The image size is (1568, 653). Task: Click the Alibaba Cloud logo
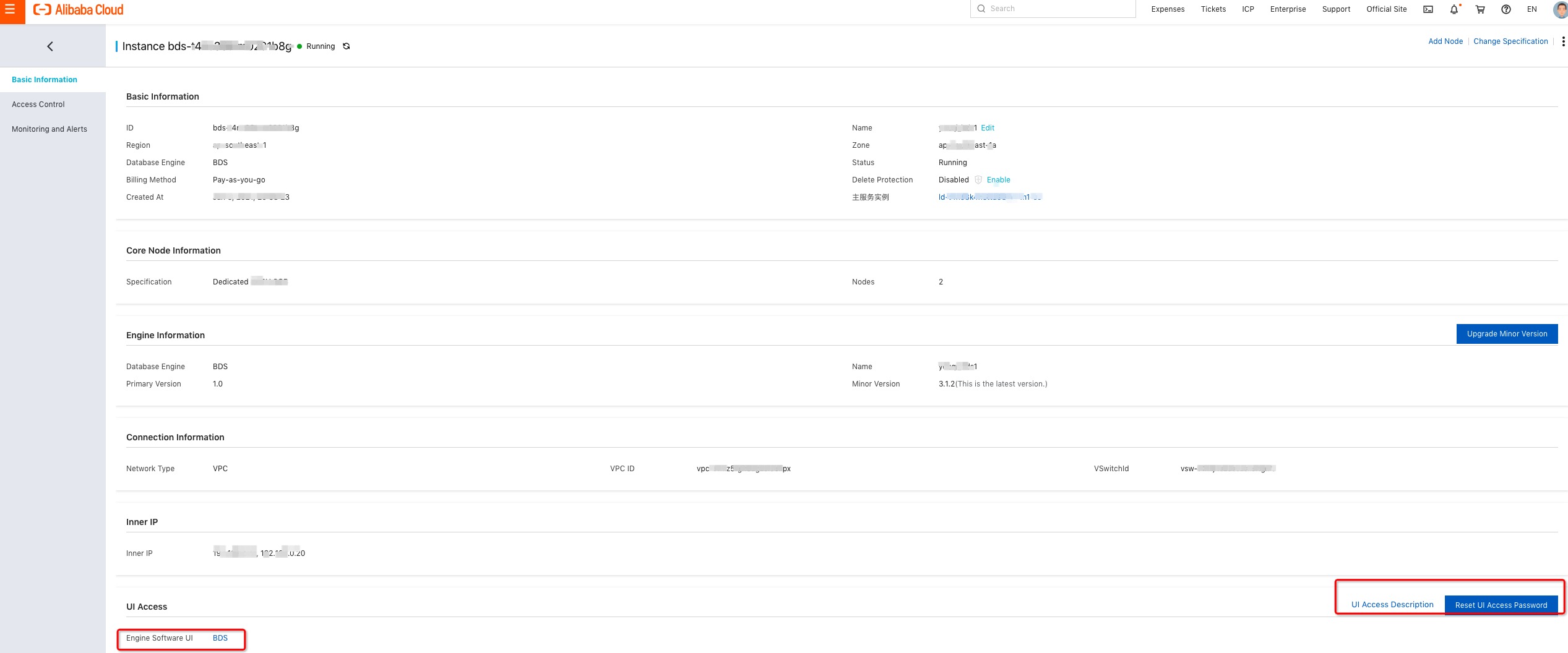77,9
